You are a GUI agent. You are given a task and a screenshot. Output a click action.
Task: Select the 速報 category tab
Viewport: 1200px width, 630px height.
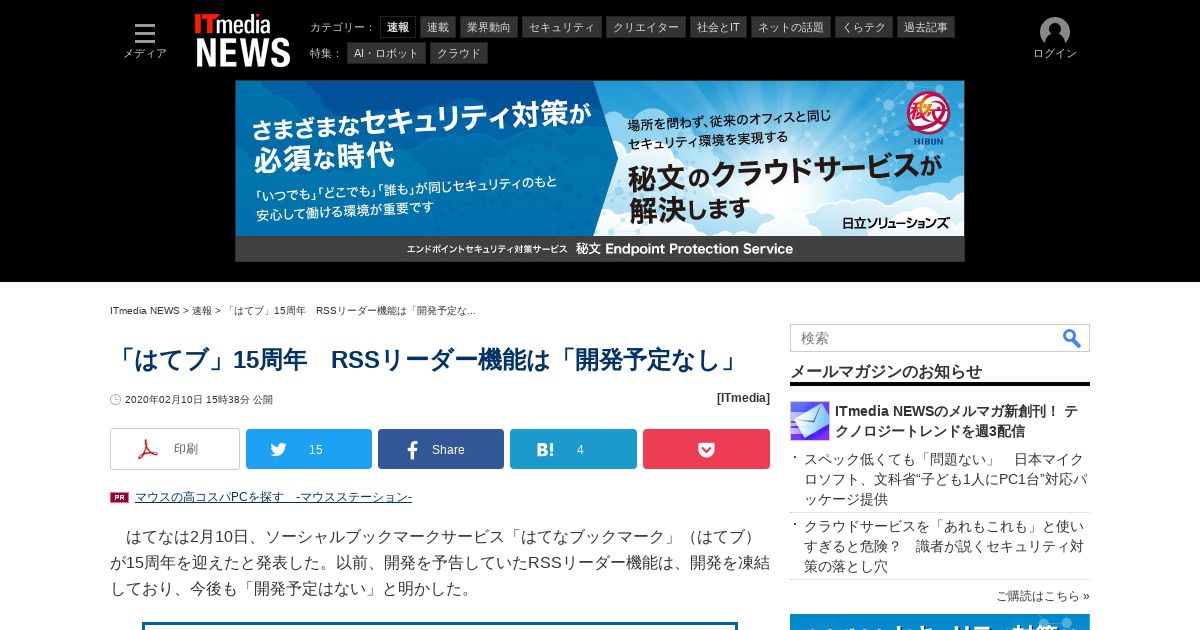(398, 27)
